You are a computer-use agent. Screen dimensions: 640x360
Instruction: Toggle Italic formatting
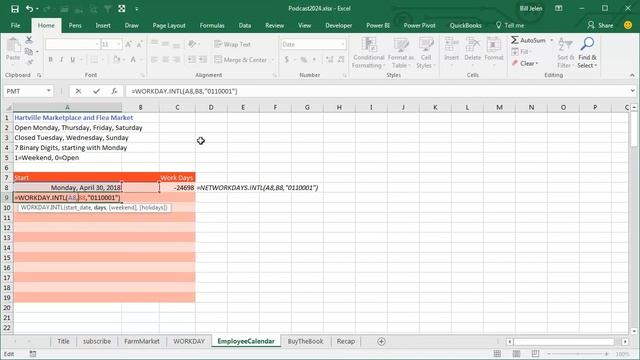click(62, 60)
